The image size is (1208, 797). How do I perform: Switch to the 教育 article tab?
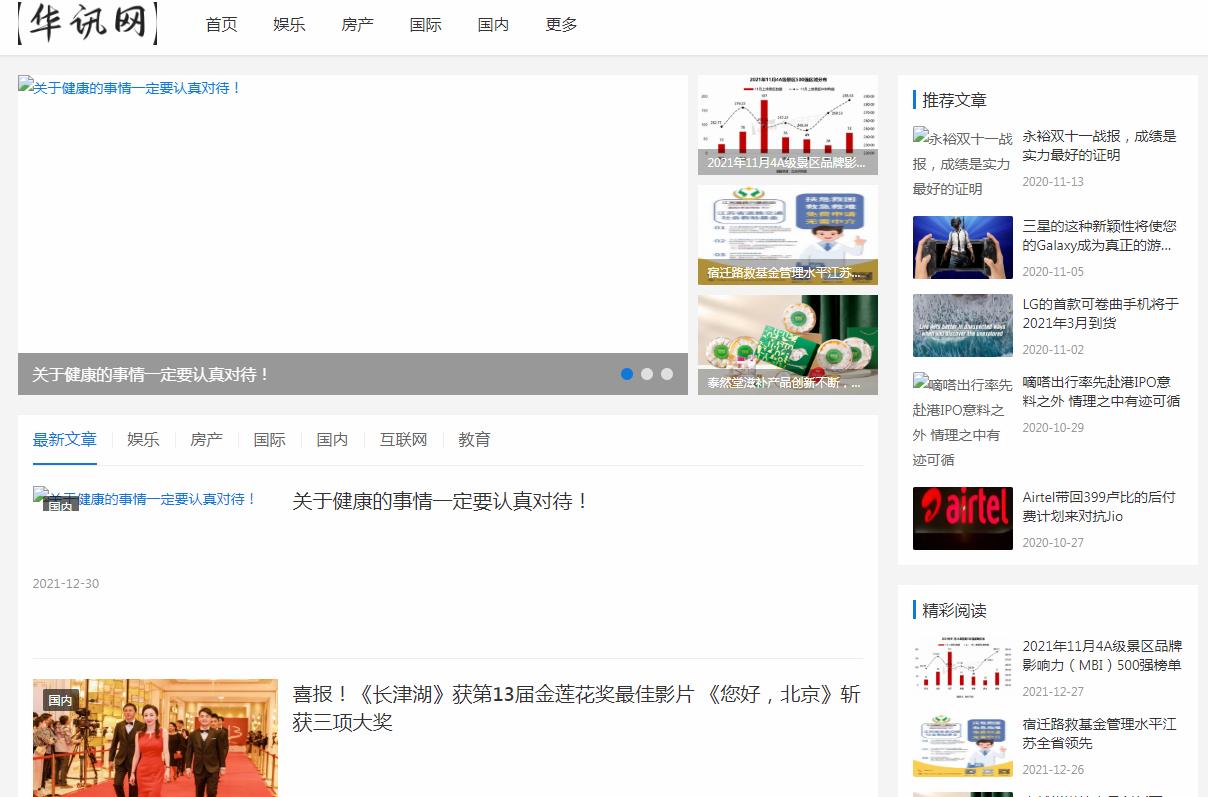click(474, 440)
